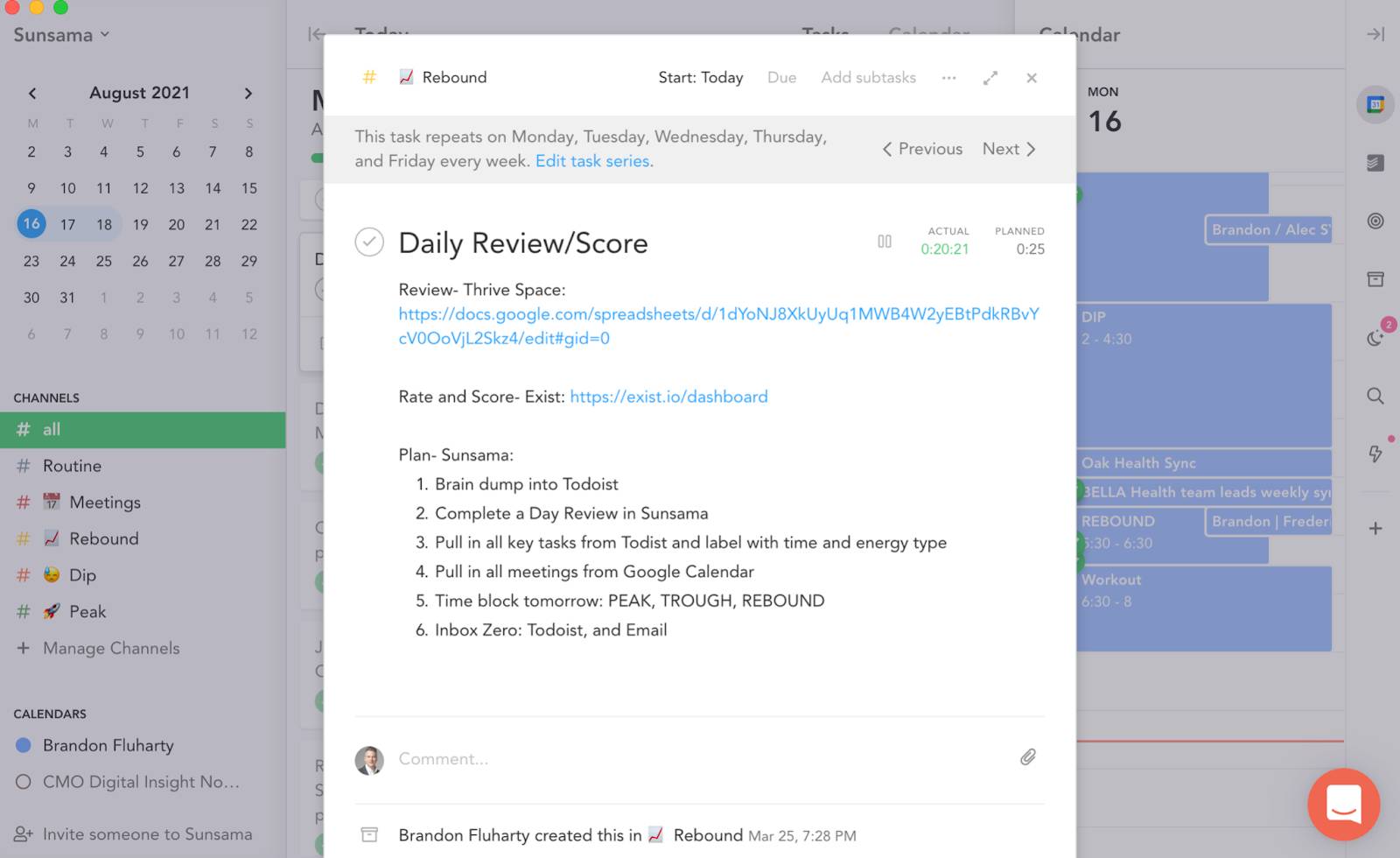The width and height of the screenshot is (1400, 858).
Task: Open the Sunsama workspace dropdown
Action: (61, 35)
